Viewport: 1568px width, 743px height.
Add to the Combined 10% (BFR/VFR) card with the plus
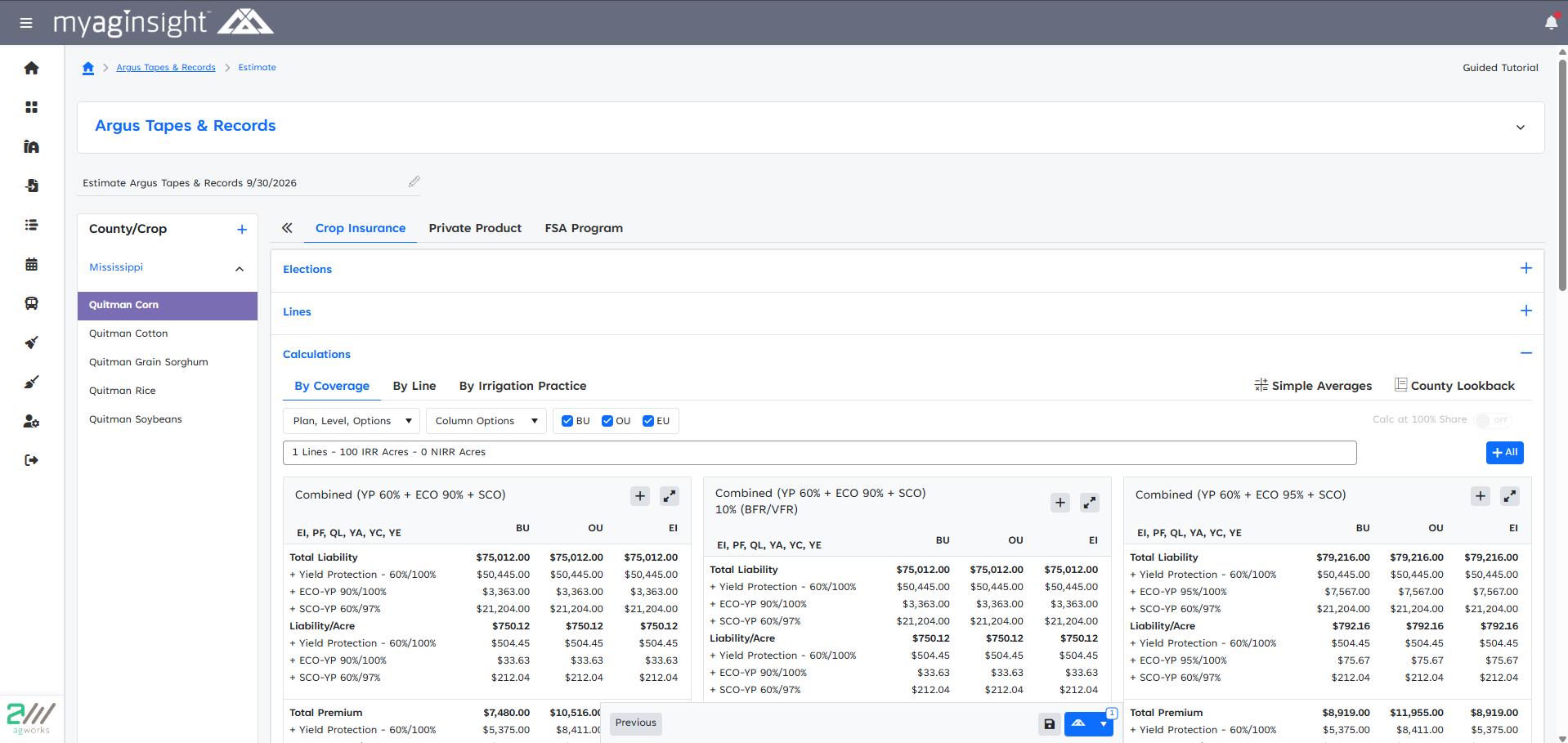click(x=1060, y=503)
